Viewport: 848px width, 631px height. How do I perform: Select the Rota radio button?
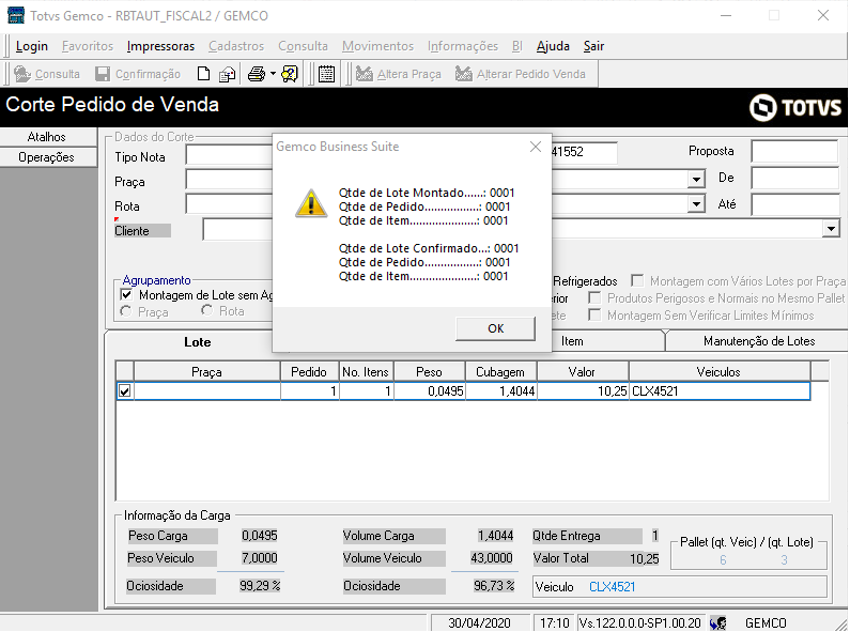click(x=207, y=310)
